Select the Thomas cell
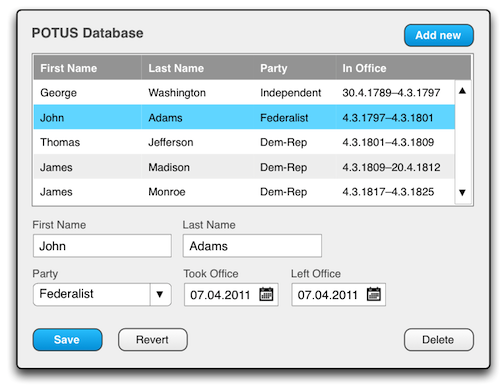The width and height of the screenshot is (504, 389). tap(88, 142)
